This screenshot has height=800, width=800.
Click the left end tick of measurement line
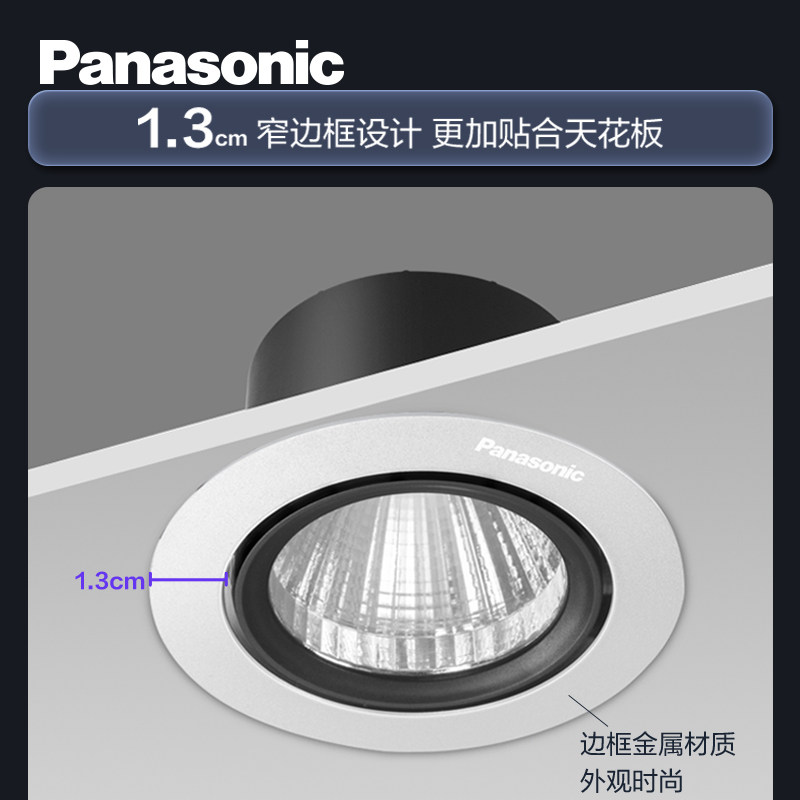[x=151, y=579]
